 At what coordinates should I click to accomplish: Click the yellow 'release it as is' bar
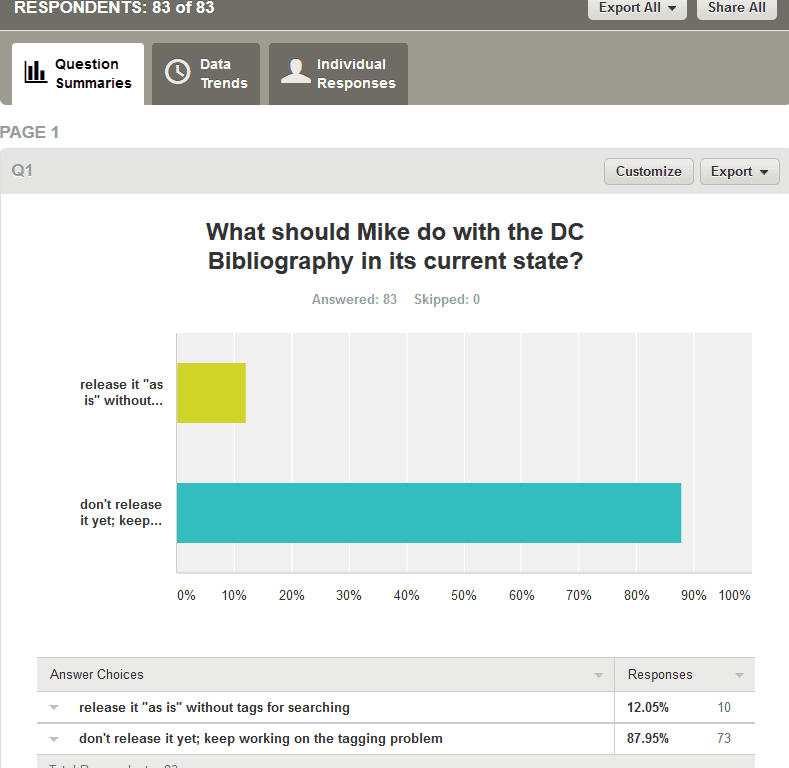click(211, 393)
